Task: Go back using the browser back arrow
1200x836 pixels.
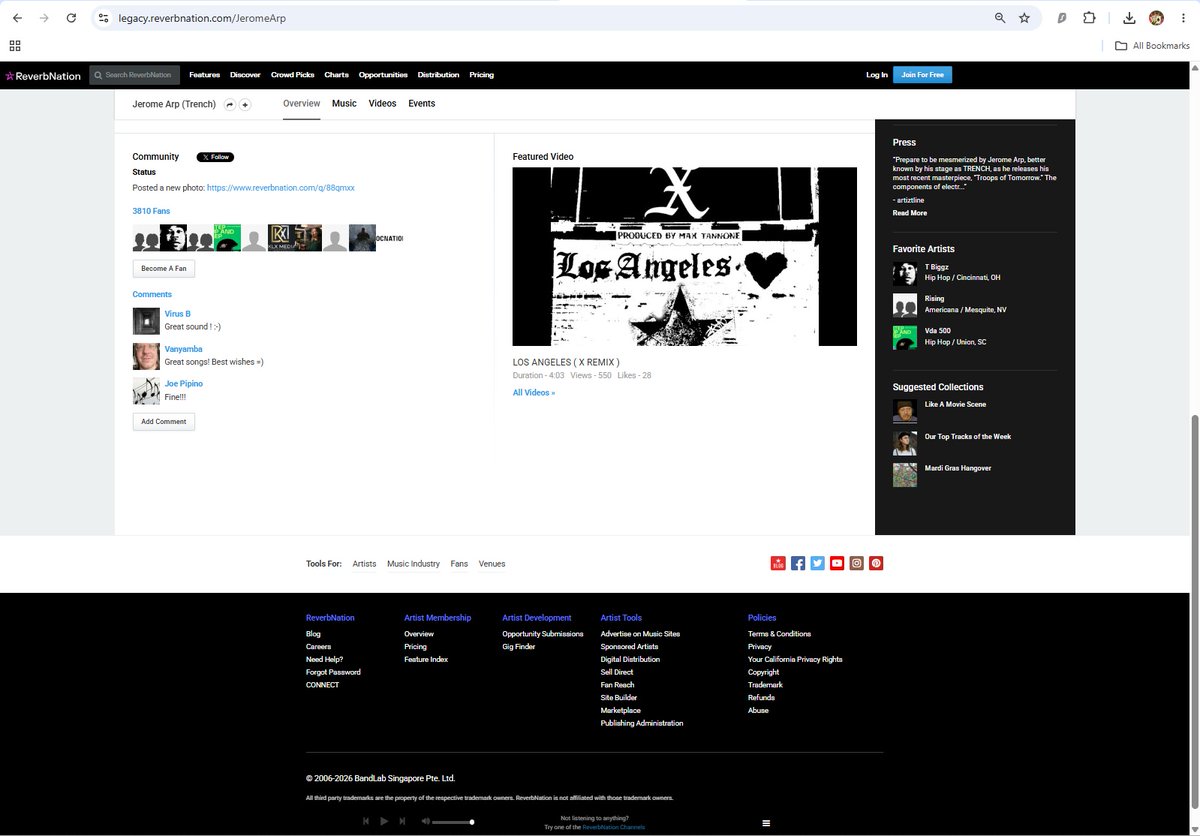Action: tap(17, 18)
